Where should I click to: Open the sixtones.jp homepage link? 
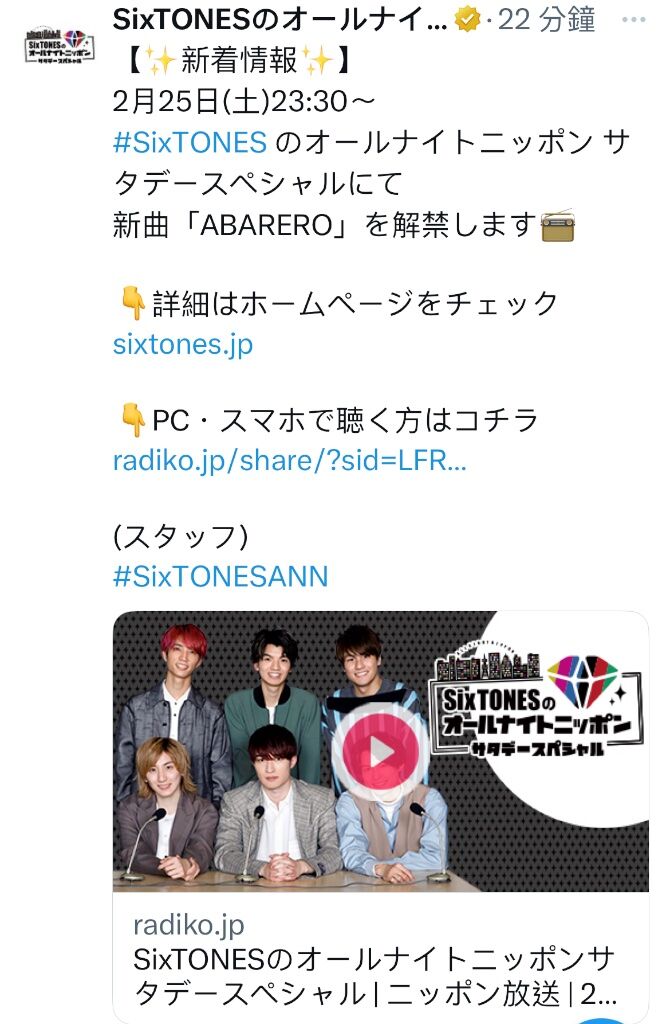[x=183, y=344]
